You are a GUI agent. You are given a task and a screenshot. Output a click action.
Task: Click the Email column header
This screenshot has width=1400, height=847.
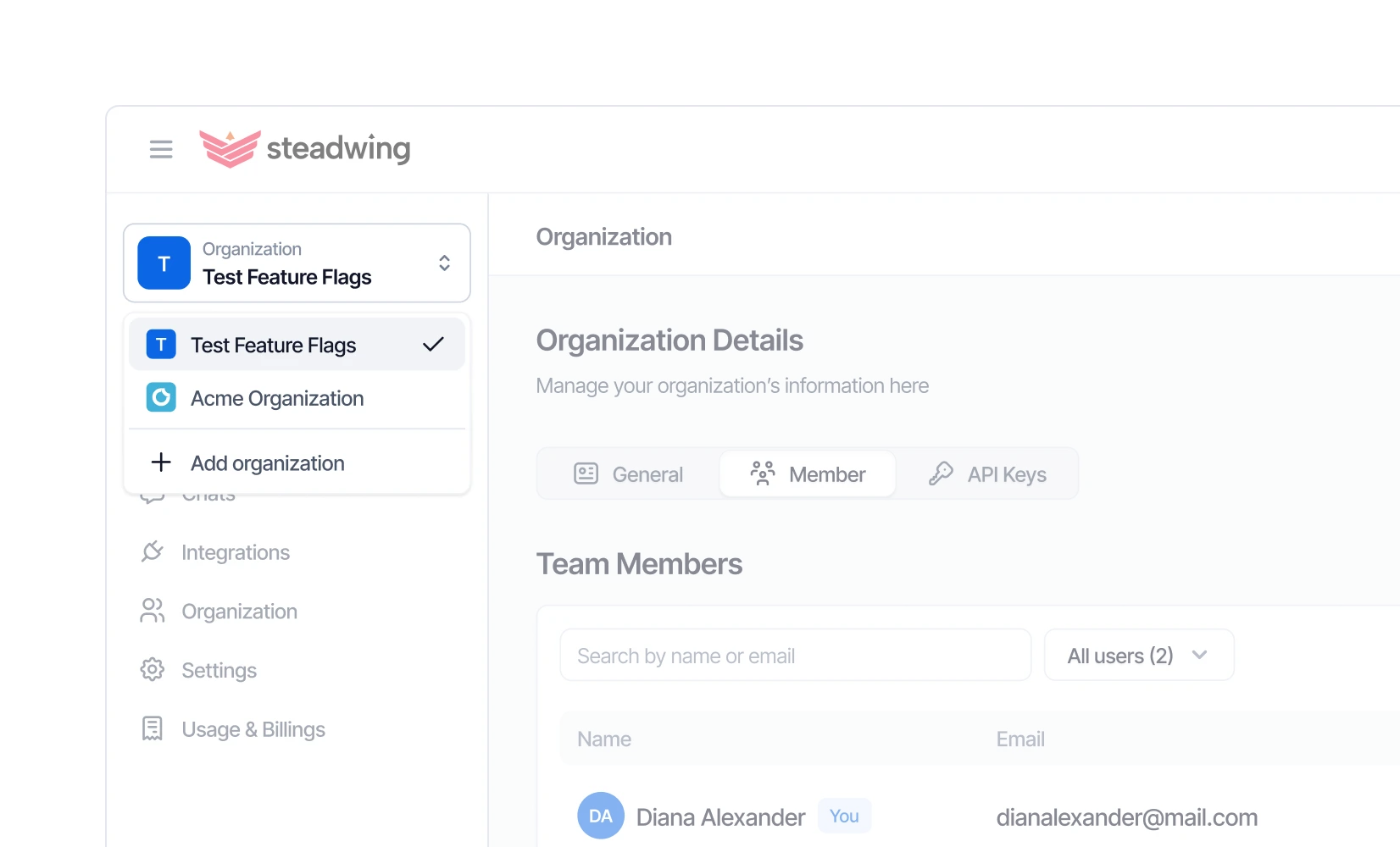click(x=1020, y=739)
